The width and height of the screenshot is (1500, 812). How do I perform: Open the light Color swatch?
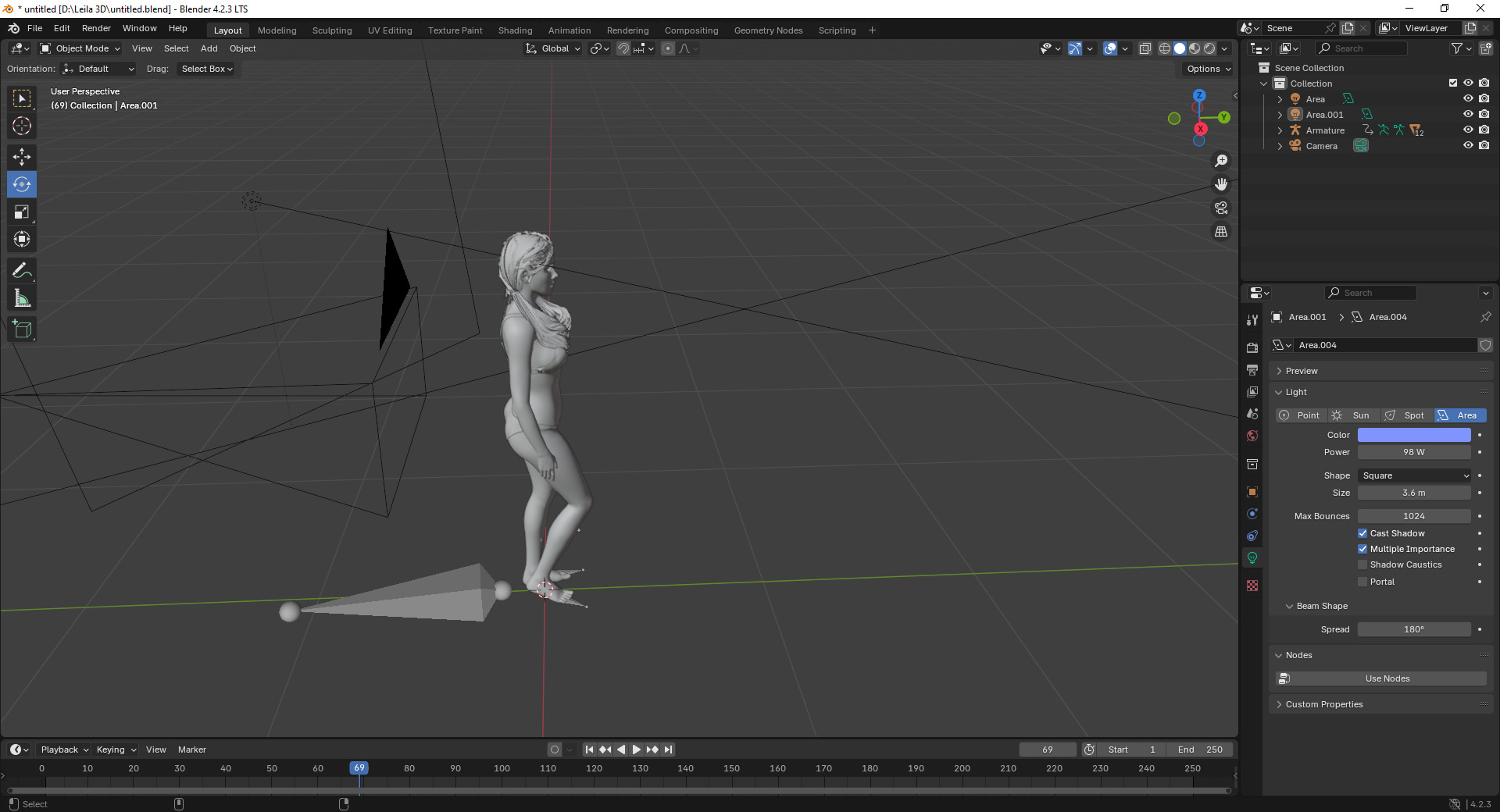click(x=1414, y=435)
